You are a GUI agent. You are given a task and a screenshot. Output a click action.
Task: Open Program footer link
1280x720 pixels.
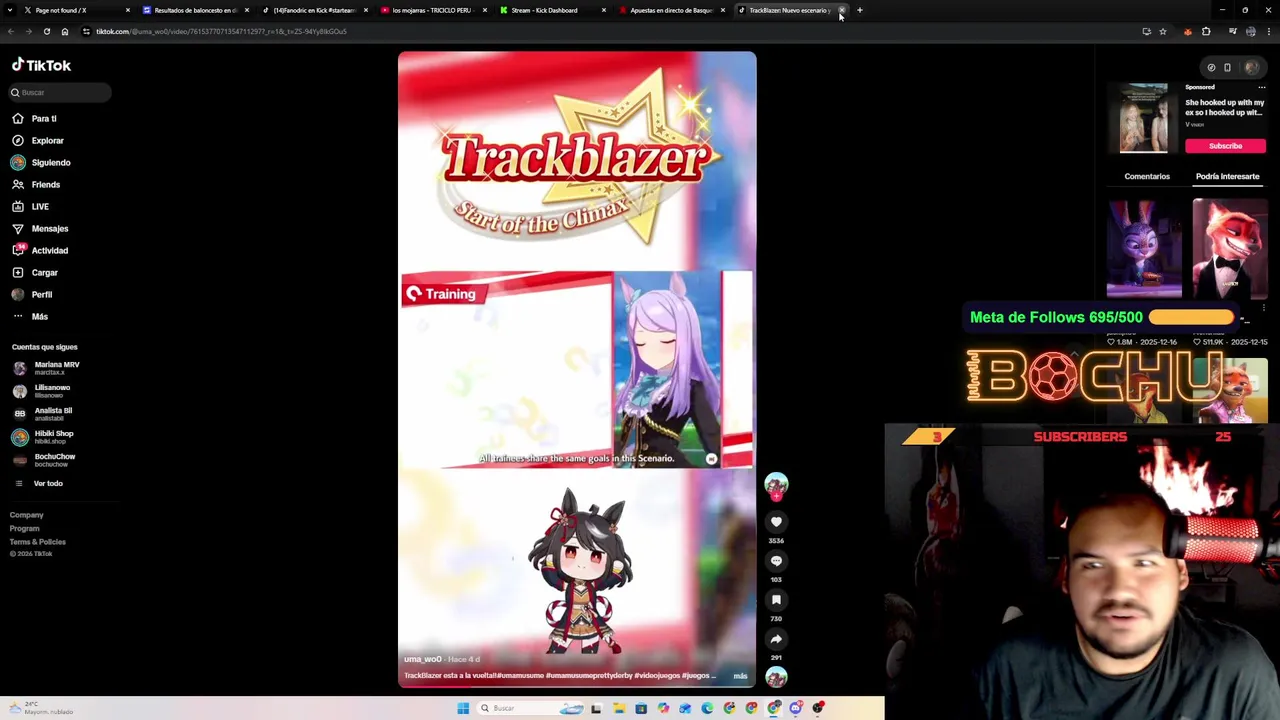[x=25, y=528]
